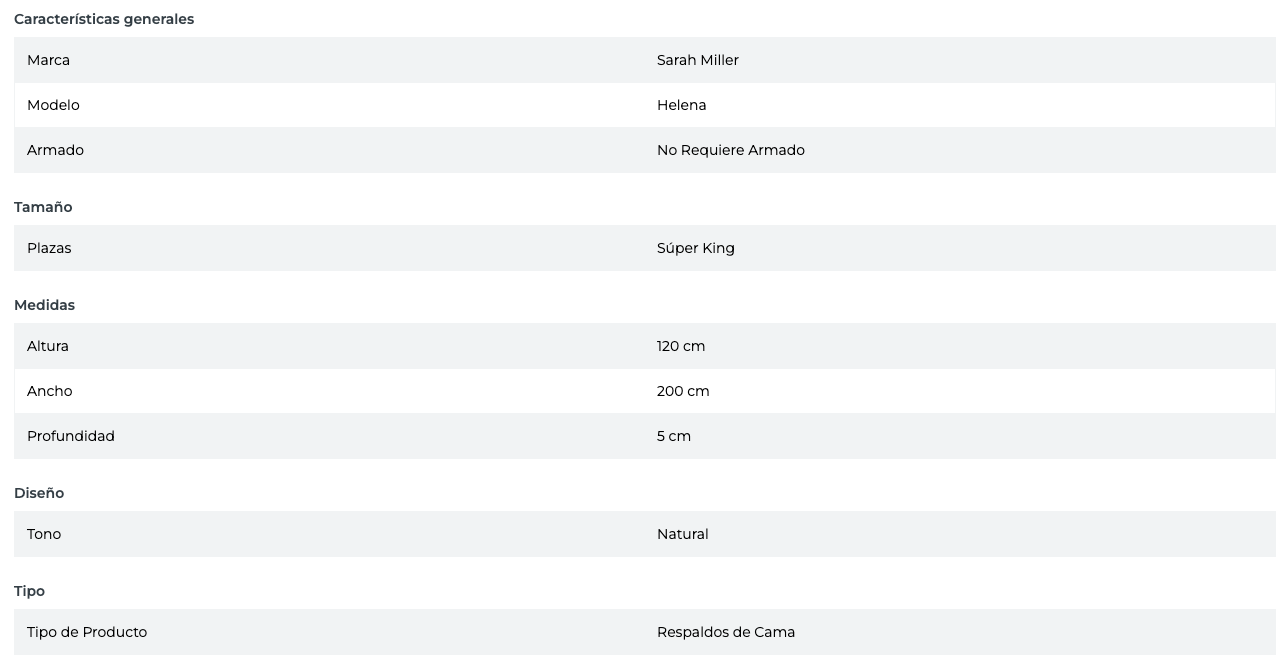Select the Súper King value
The width and height of the screenshot is (1282, 661).
click(695, 248)
